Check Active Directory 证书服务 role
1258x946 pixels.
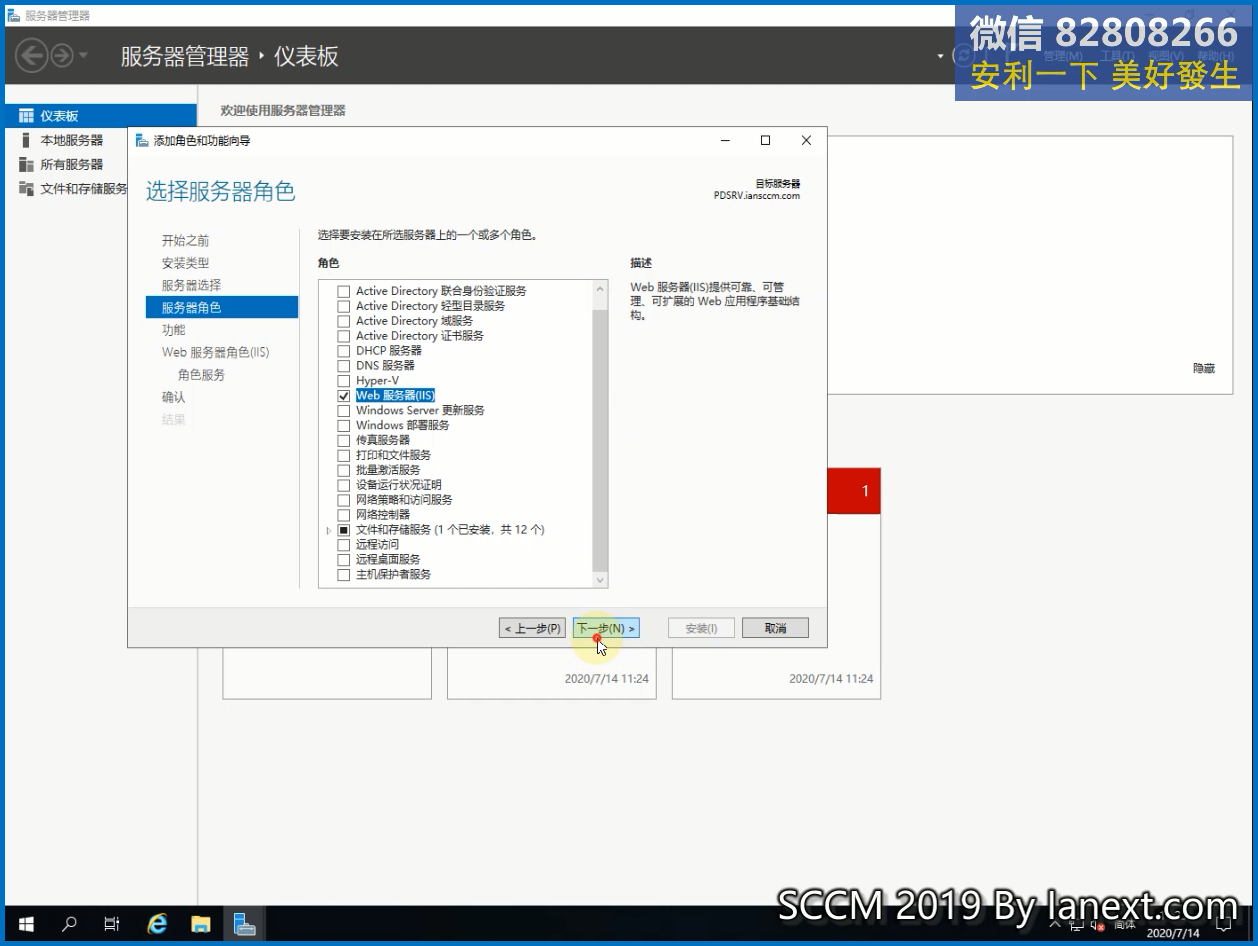pos(344,336)
